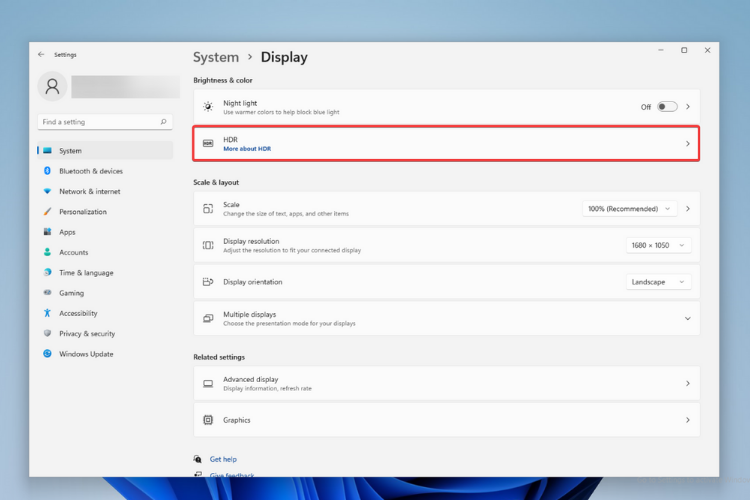Click the Gaming controller icon
The height and width of the screenshot is (500, 750).
47,293
